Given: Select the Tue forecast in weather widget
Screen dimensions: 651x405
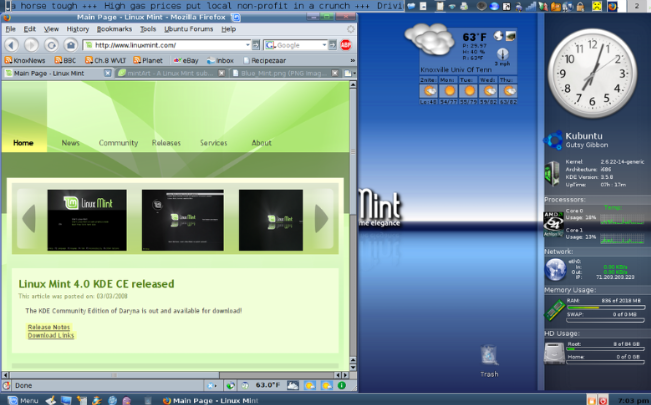Looking at the screenshot, I should (x=468, y=90).
